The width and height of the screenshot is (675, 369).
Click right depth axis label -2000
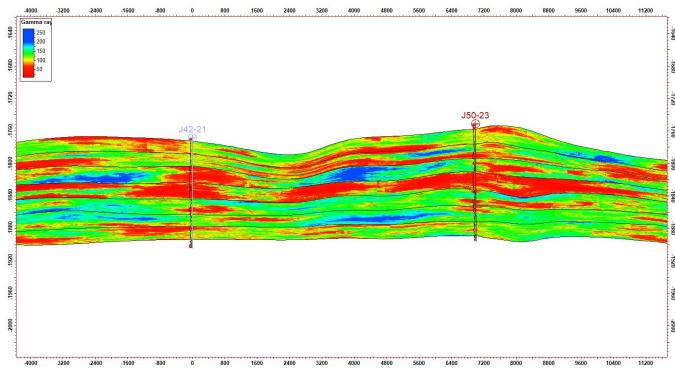point(672,326)
